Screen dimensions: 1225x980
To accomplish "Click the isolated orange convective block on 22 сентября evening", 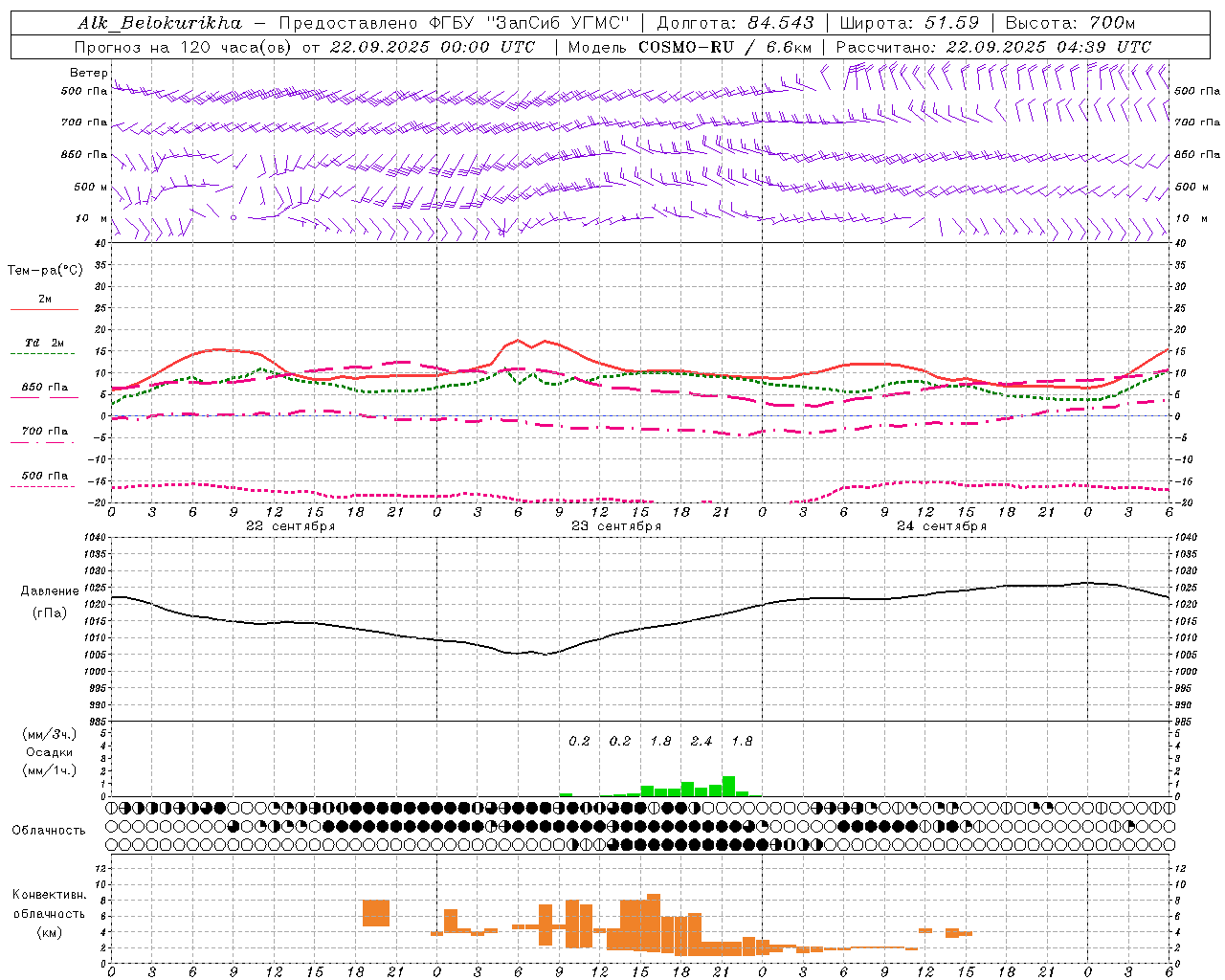I will (376, 913).
